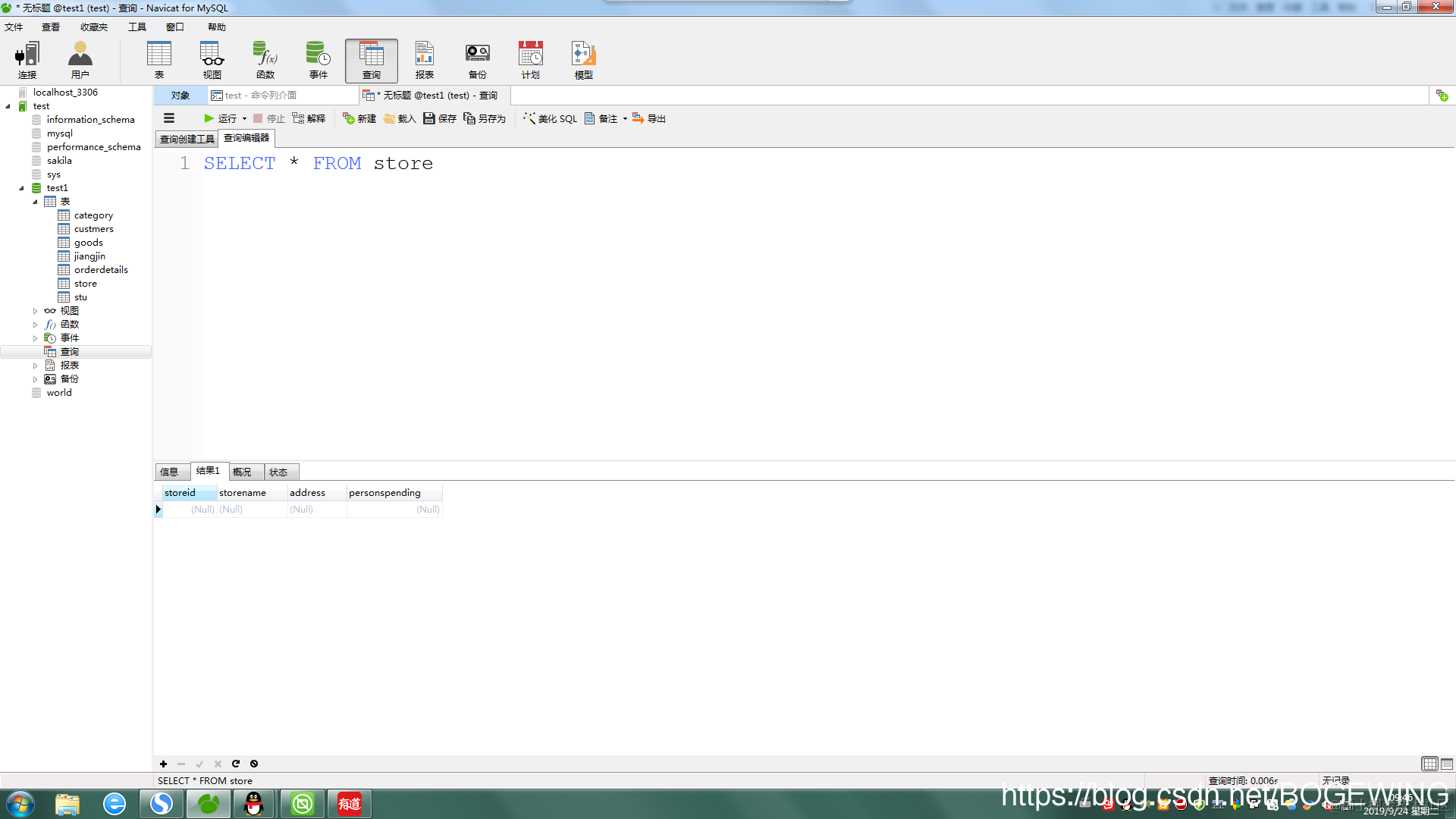
Task: Click the 事件 (Event) toolbar icon
Action: 318,60
